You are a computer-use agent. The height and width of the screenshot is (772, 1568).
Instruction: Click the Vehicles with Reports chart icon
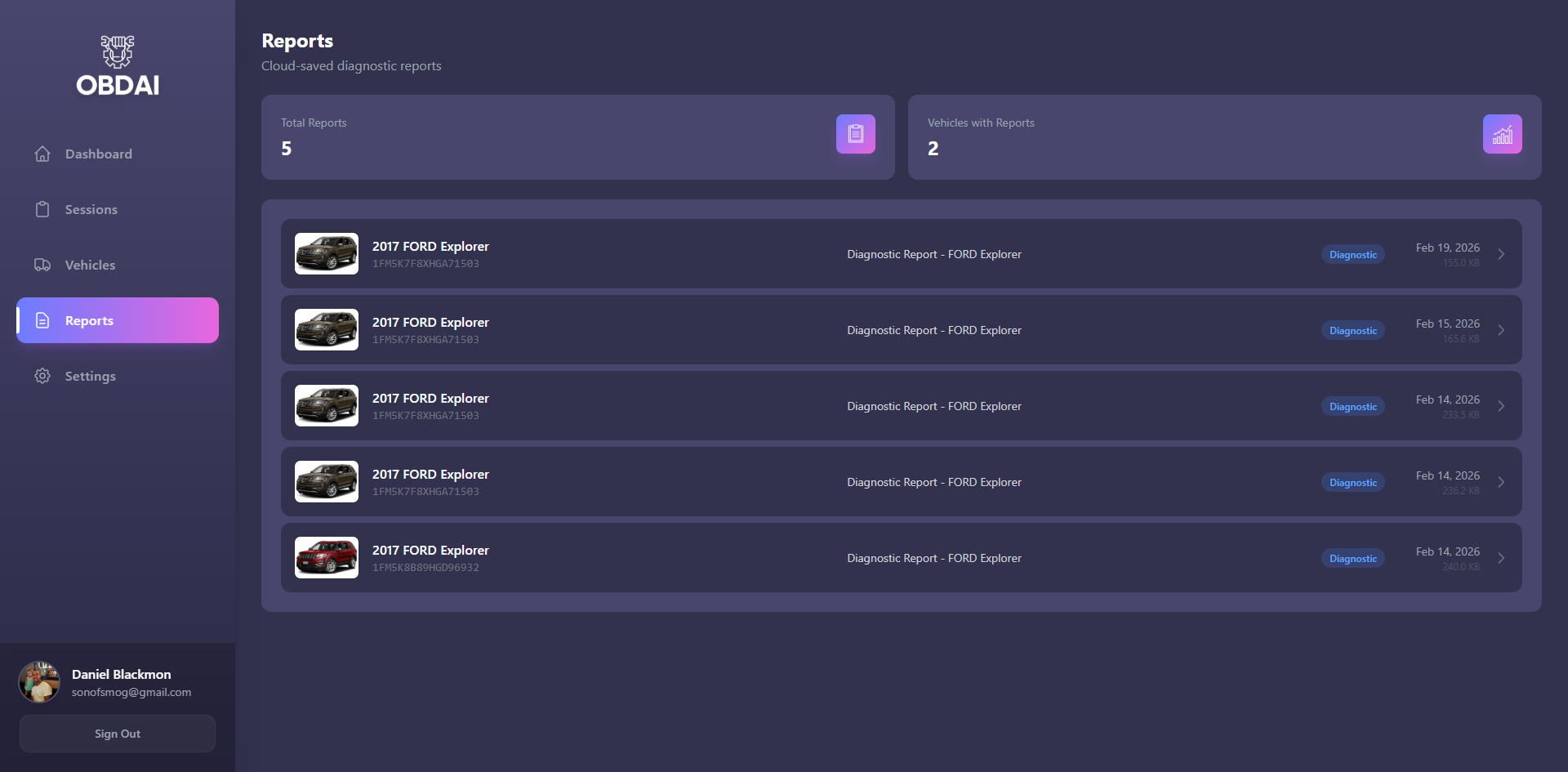click(x=1503, y=134)
